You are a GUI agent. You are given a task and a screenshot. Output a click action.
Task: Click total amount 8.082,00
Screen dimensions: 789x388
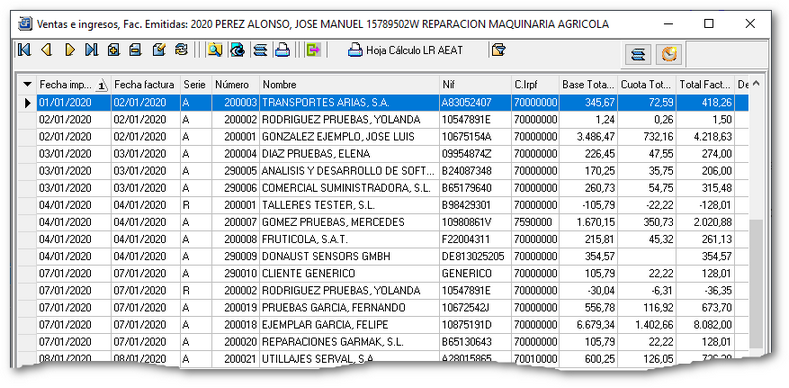[x=705, y=325]
